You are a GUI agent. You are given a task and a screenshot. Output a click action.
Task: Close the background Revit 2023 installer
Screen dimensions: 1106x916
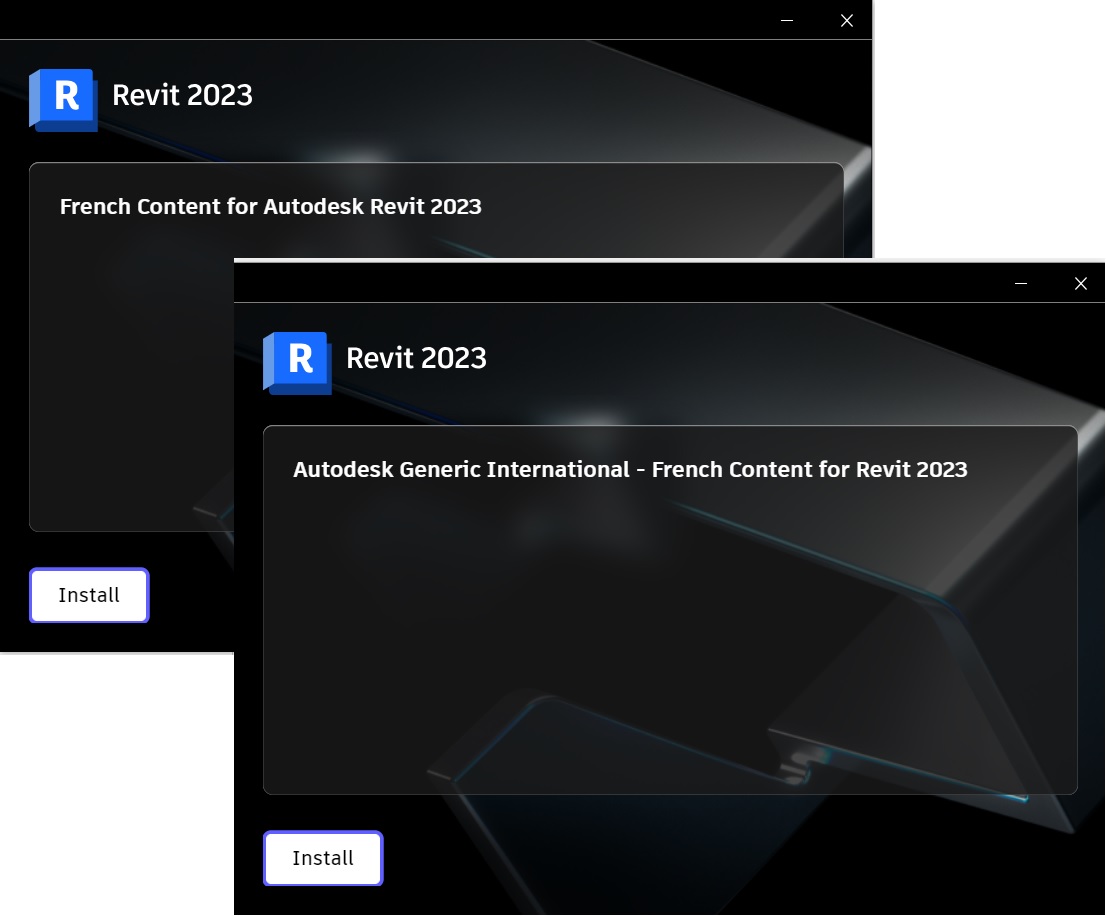846,20
